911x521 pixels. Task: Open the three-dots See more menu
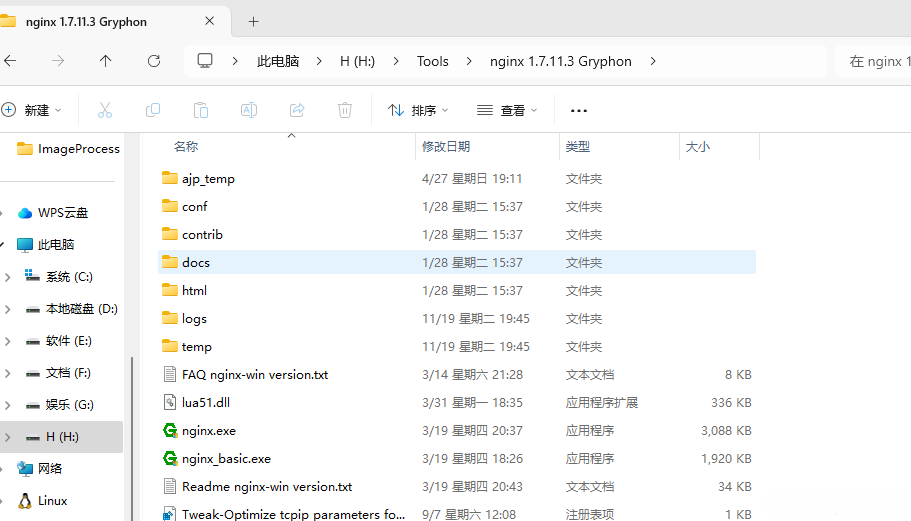pos(579,110)
